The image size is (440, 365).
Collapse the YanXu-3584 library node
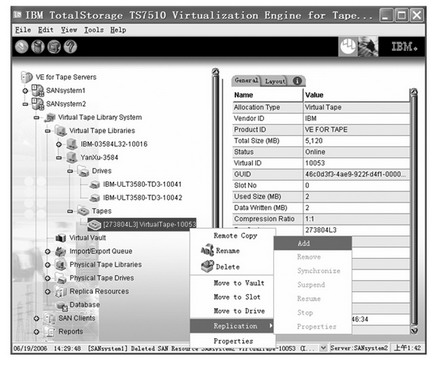click(x=59, y=158)
